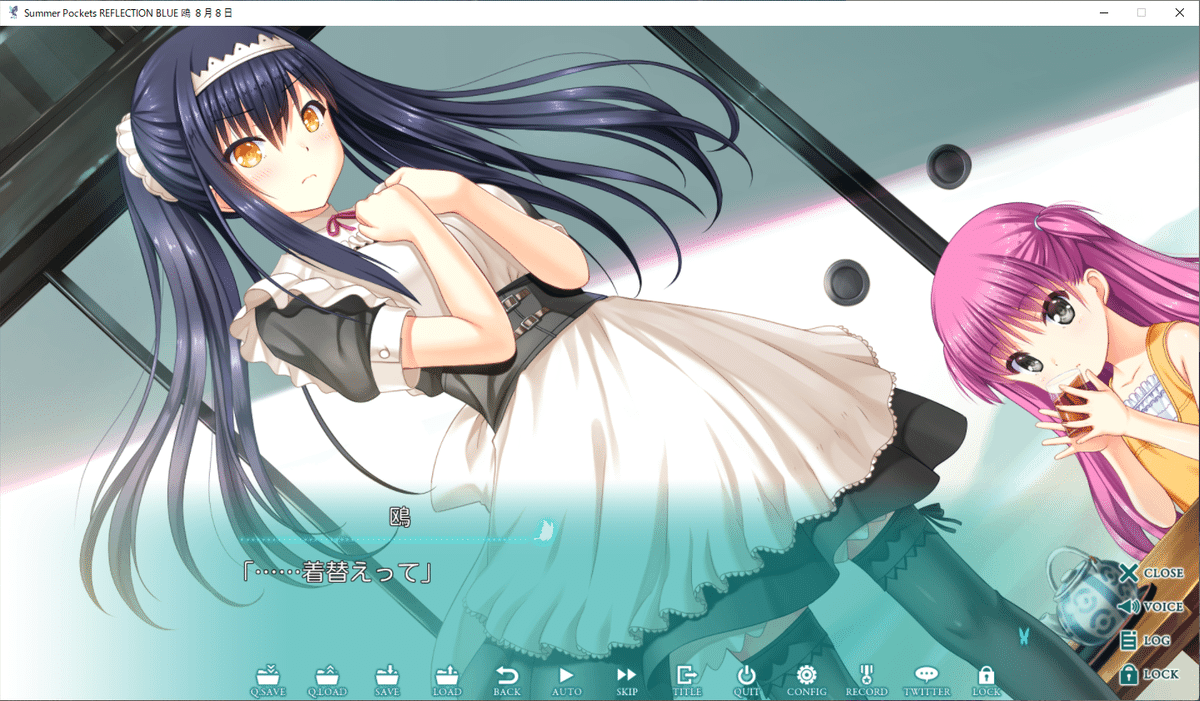This screenshot has height=701, width=1200.
Task: Close the Summer Pockets window
Action: click(1180, 12)
